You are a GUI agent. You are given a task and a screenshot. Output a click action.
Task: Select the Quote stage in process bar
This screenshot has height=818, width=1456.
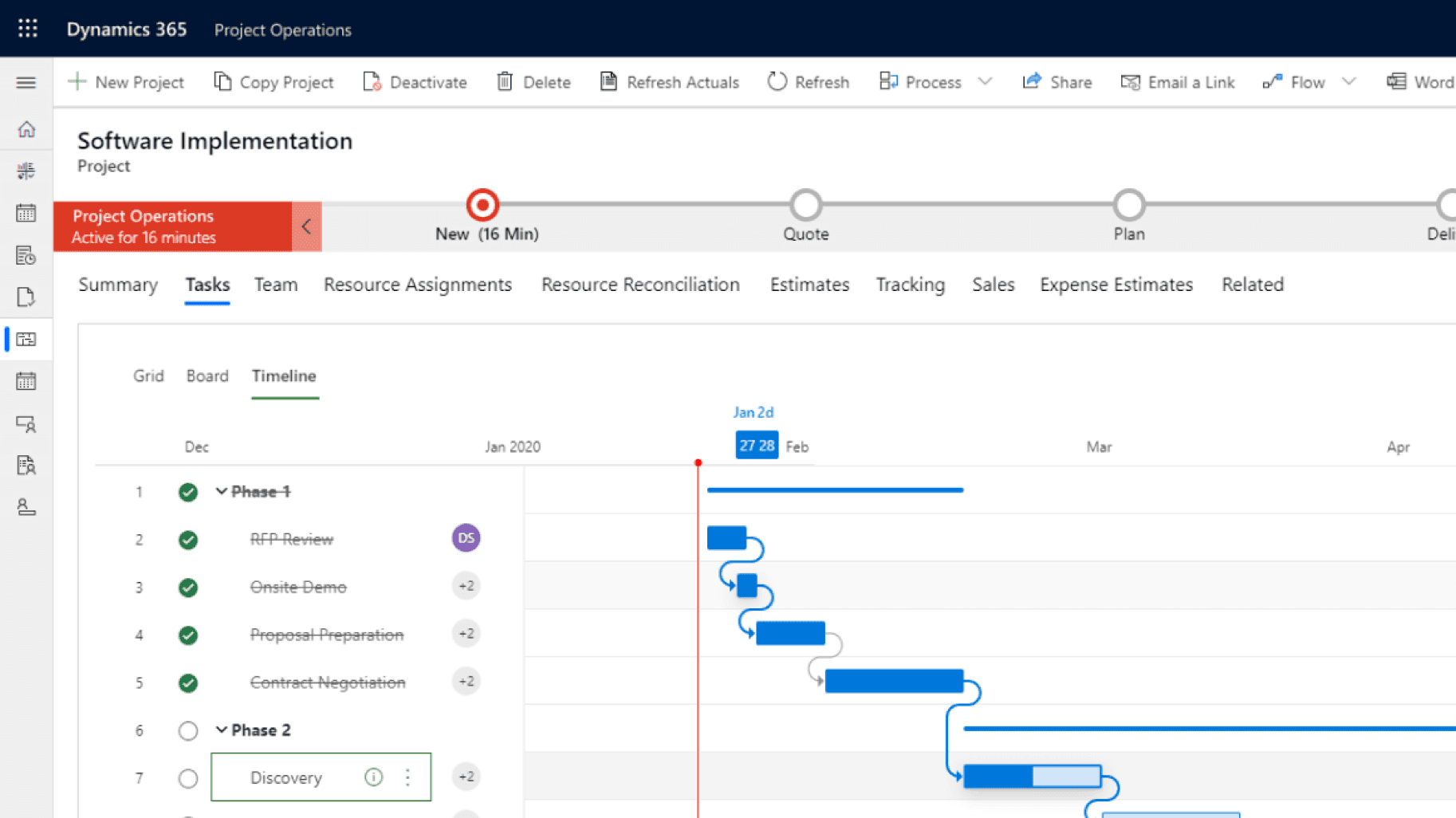tap(805, 206)
